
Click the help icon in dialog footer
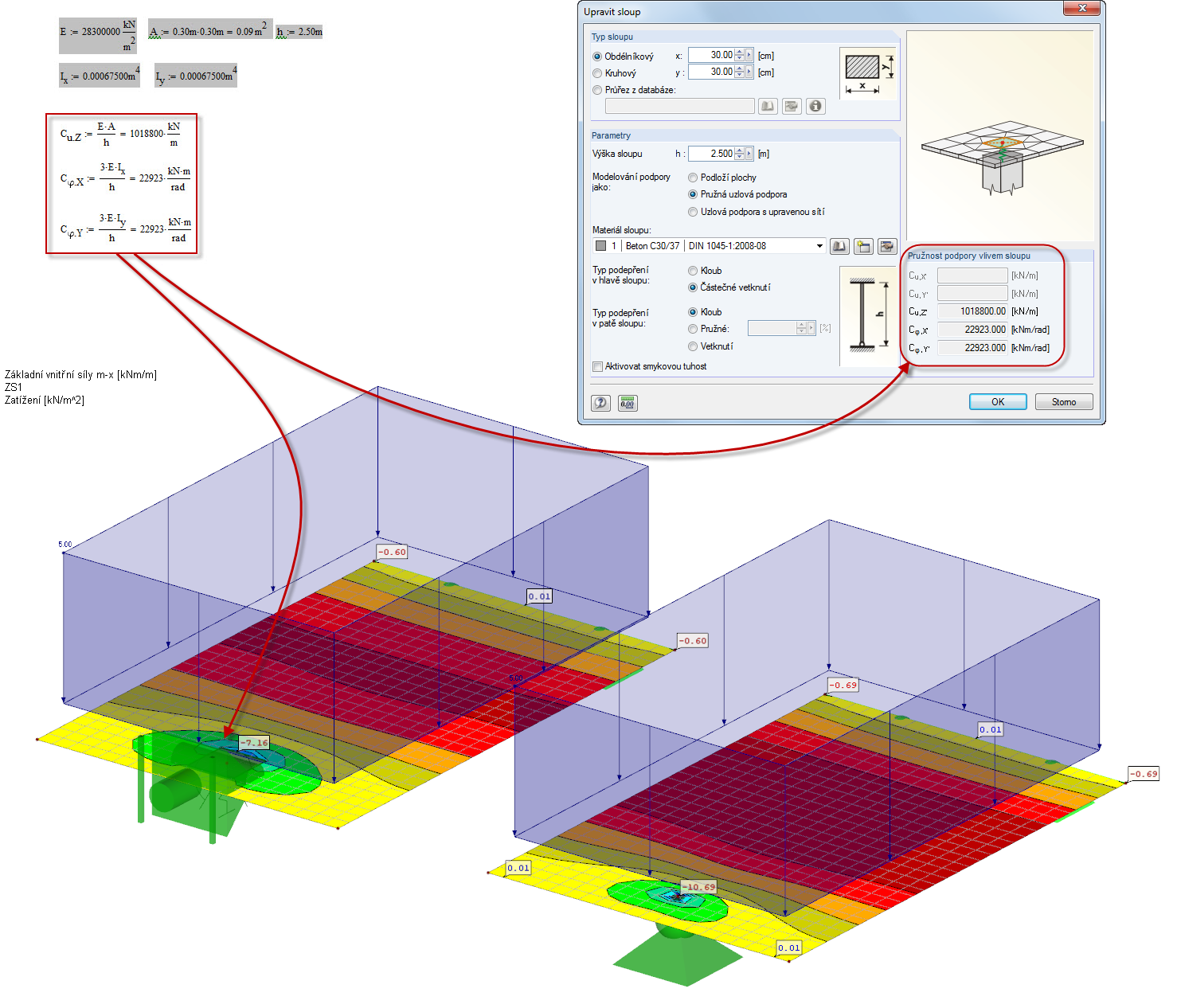point(601,403)
